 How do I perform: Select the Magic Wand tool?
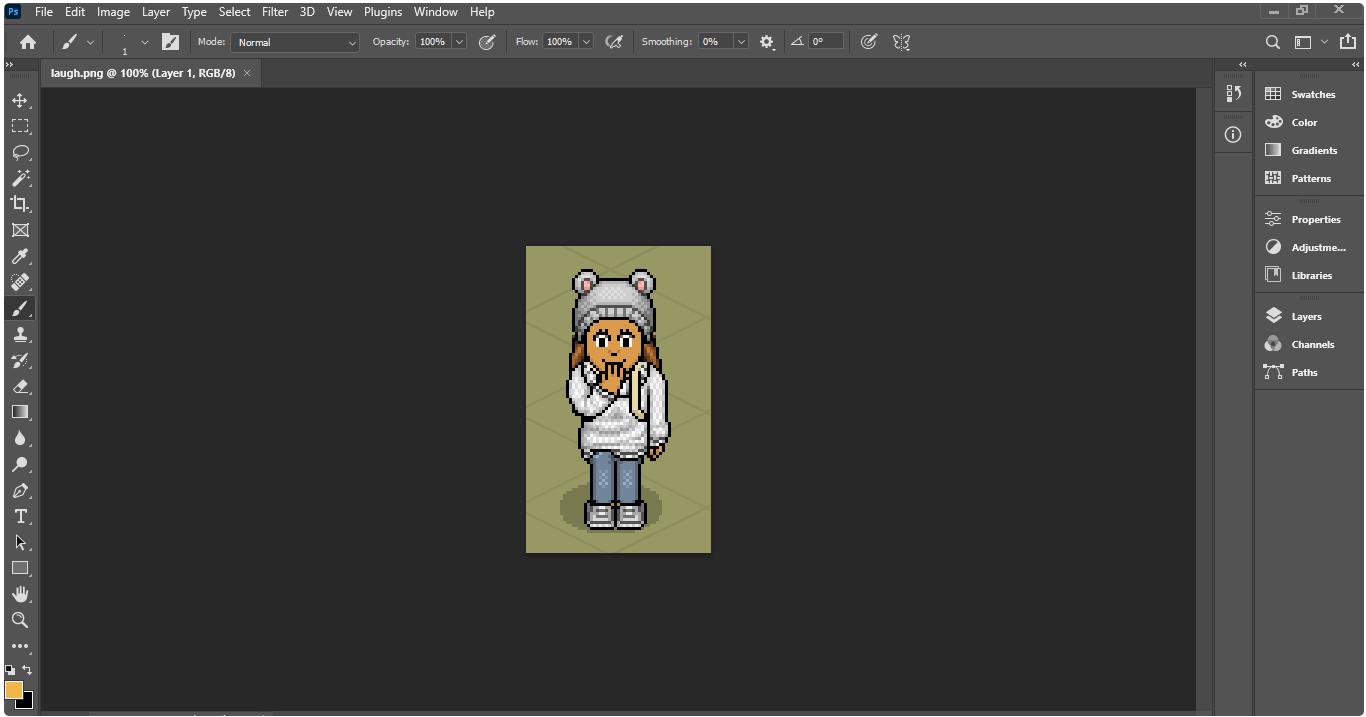coord(20,178)
